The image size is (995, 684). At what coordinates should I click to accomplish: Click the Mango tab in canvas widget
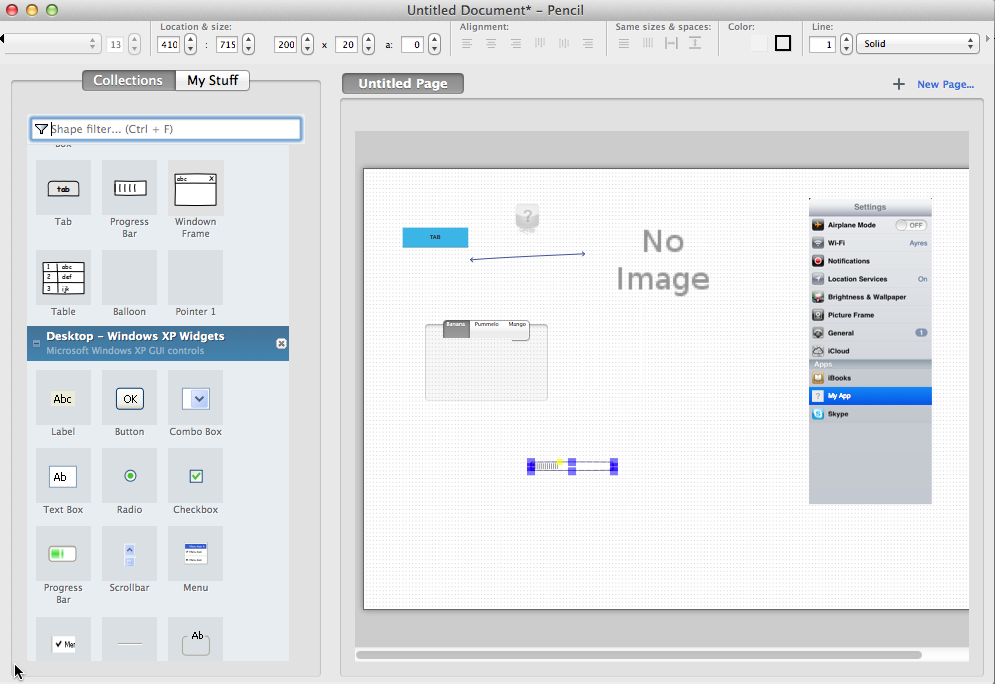pyautogui.click(x=517, y=324)
